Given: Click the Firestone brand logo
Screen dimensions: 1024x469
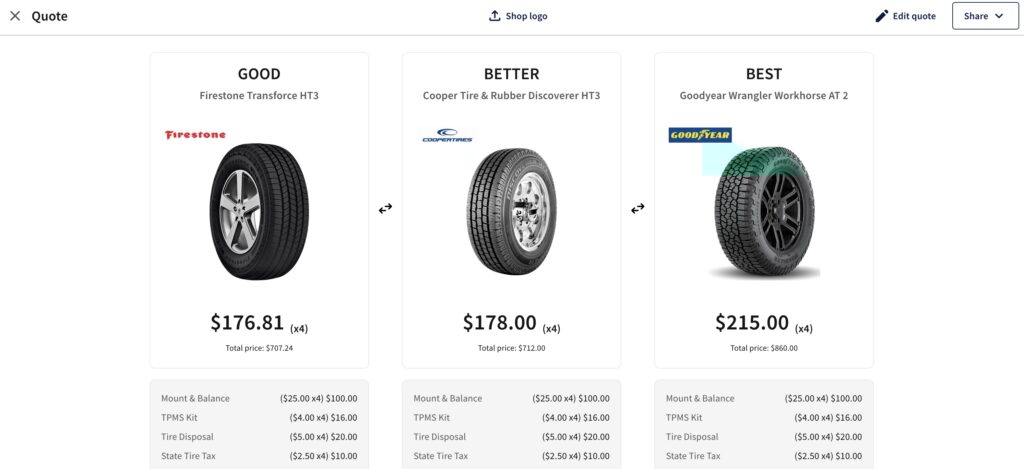Looking at the screenshot, I should click(x=195, y=135).
